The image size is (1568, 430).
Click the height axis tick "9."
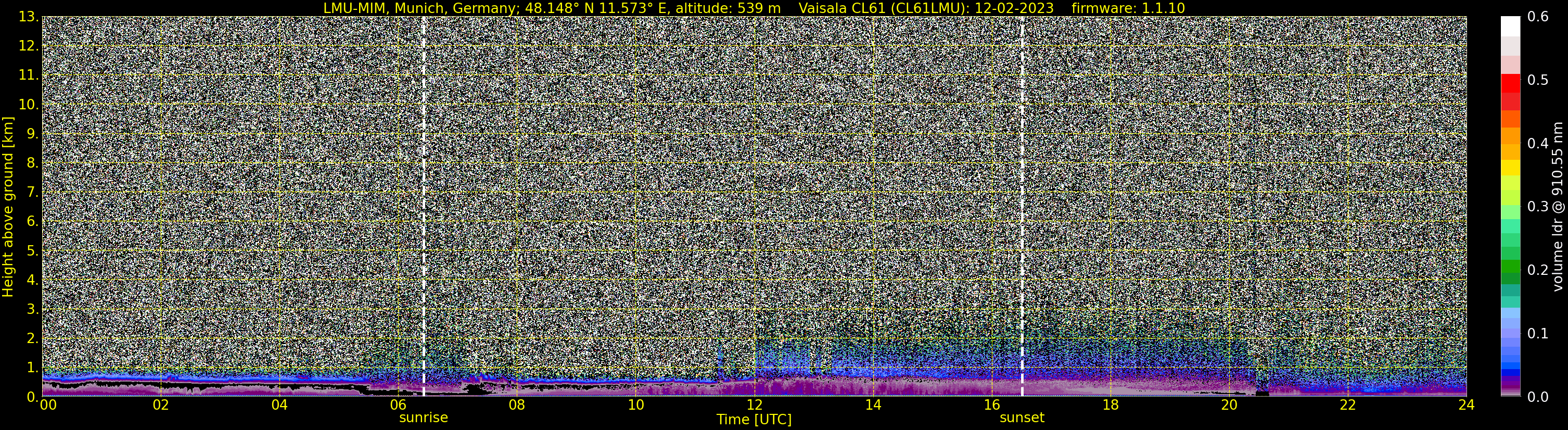(32, 134)
